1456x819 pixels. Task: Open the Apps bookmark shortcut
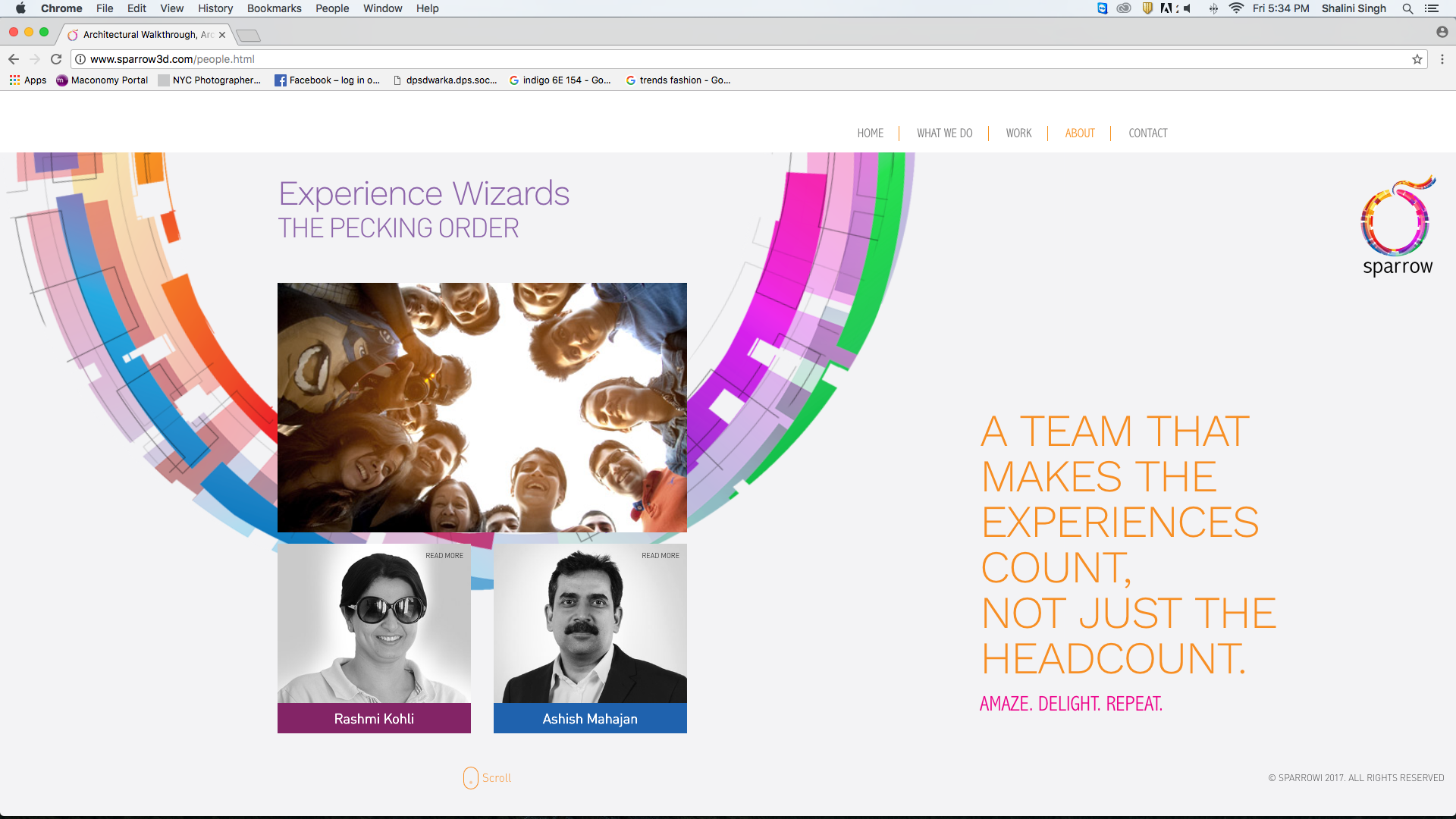click(x=28, y=80)
